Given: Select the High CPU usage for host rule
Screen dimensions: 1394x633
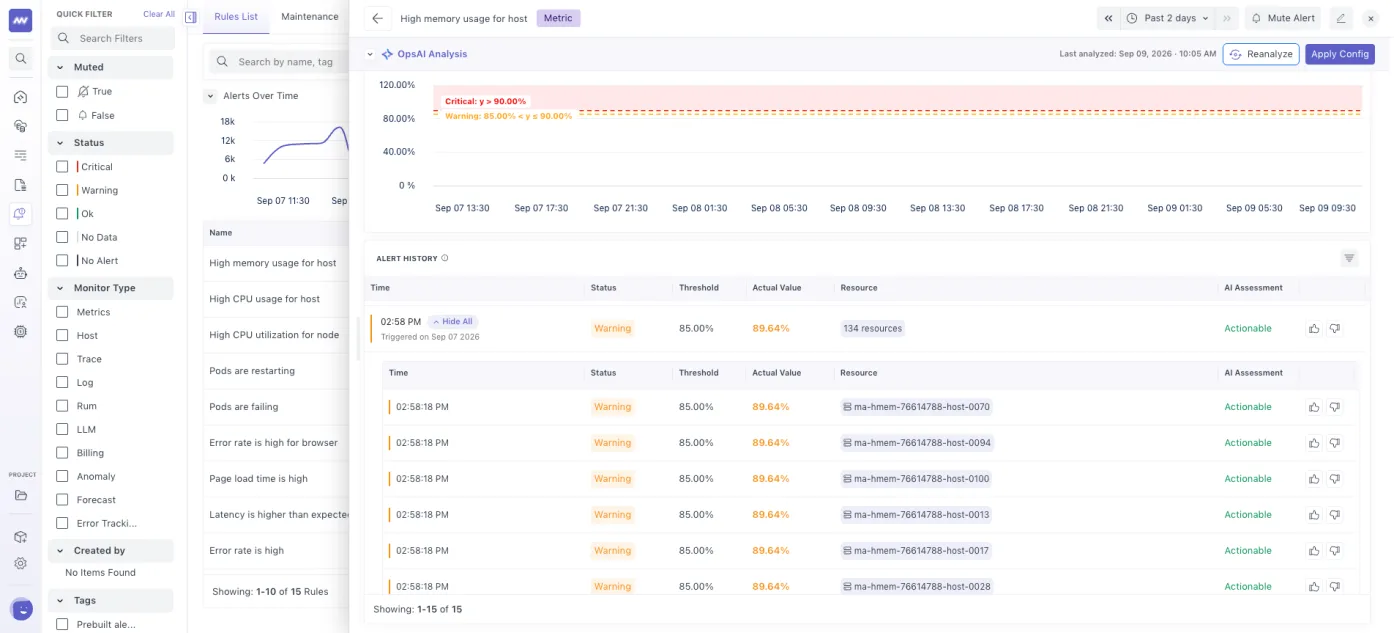Looking at the screenshot, I should point(265,299).
